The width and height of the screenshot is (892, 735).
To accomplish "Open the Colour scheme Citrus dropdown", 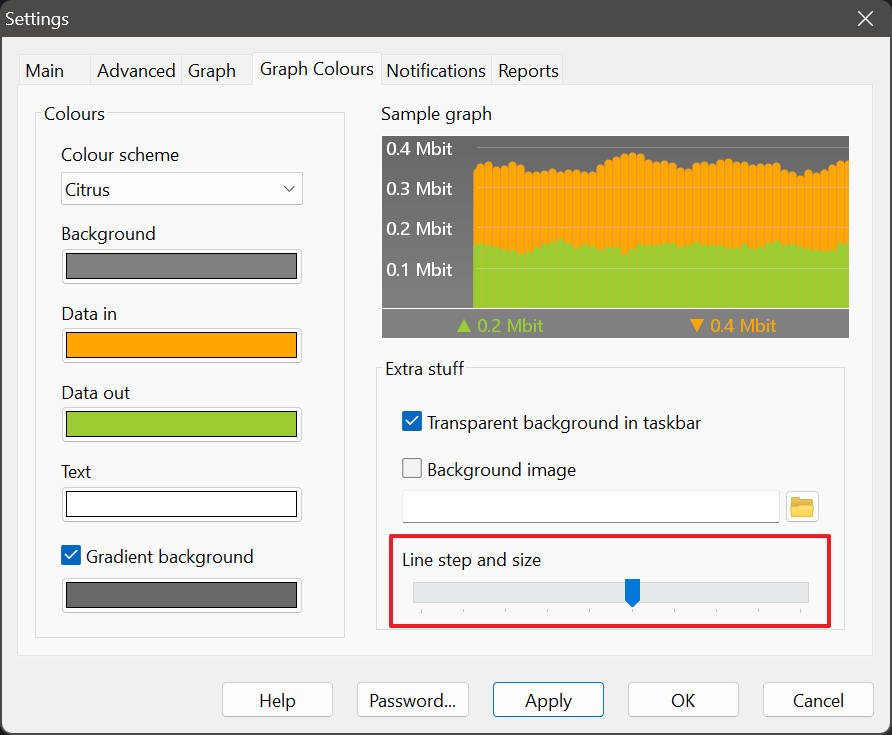I will coord(181,189).
